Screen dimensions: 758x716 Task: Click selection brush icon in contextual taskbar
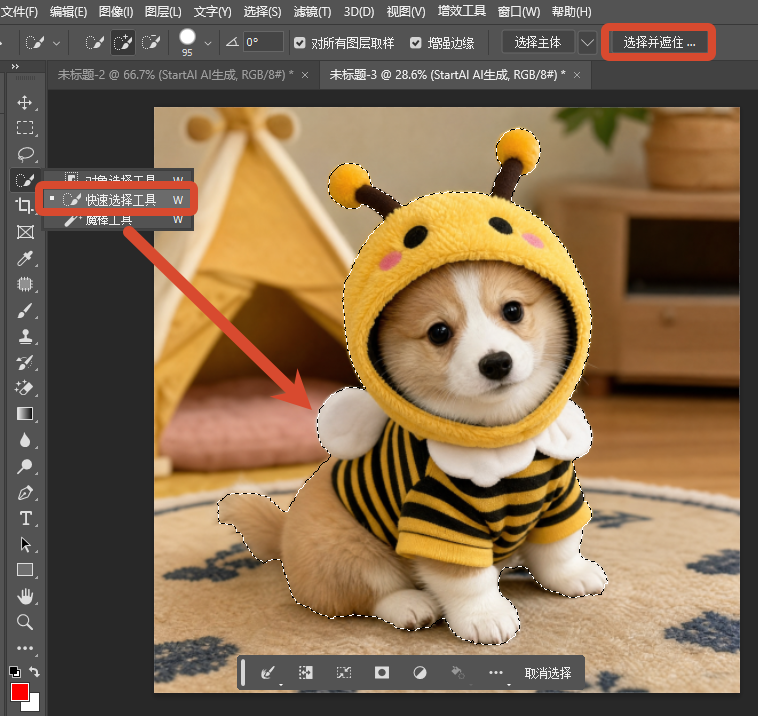[267, 672]
